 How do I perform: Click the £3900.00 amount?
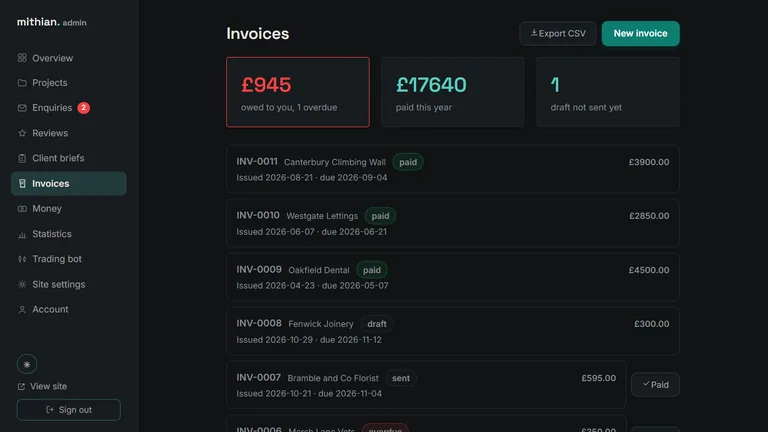(649, 162)
